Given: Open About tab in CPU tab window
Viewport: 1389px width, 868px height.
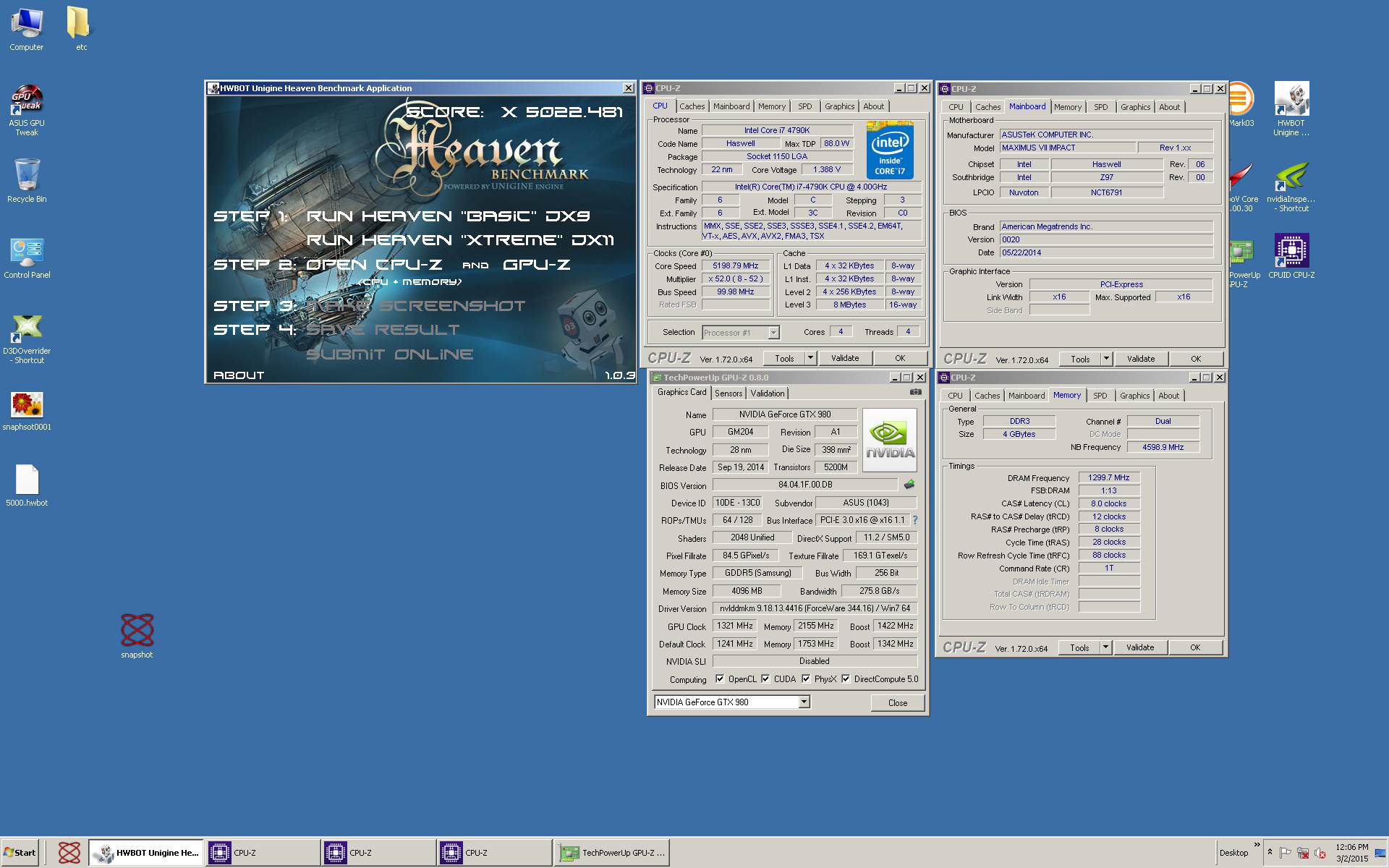Looking at the screenshot, I should [873, 106].
